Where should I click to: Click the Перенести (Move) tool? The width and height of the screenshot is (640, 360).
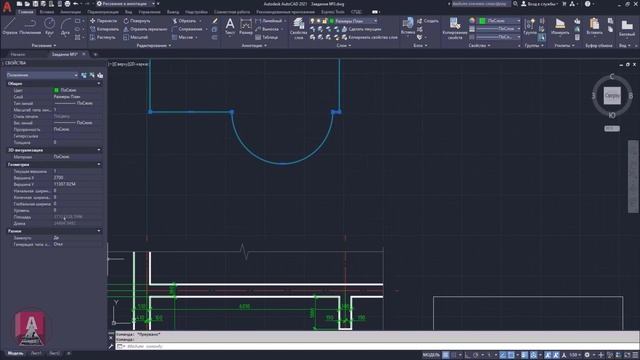(x=103, y=21)
